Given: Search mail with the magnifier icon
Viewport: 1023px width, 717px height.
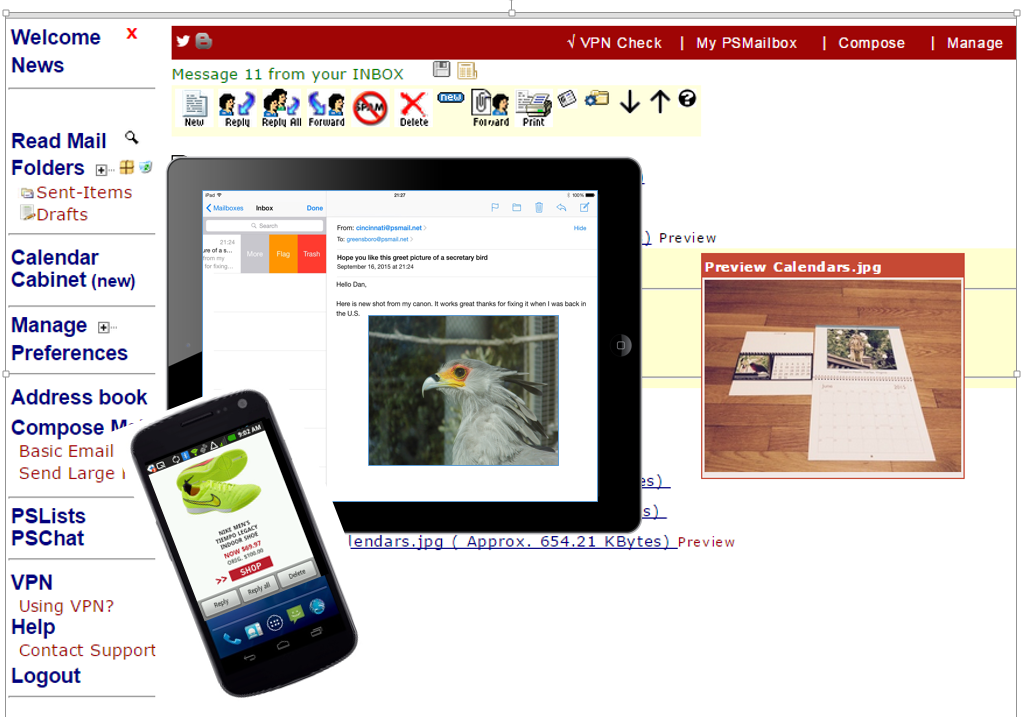Looking at the screenshot, I should point(132,137).
